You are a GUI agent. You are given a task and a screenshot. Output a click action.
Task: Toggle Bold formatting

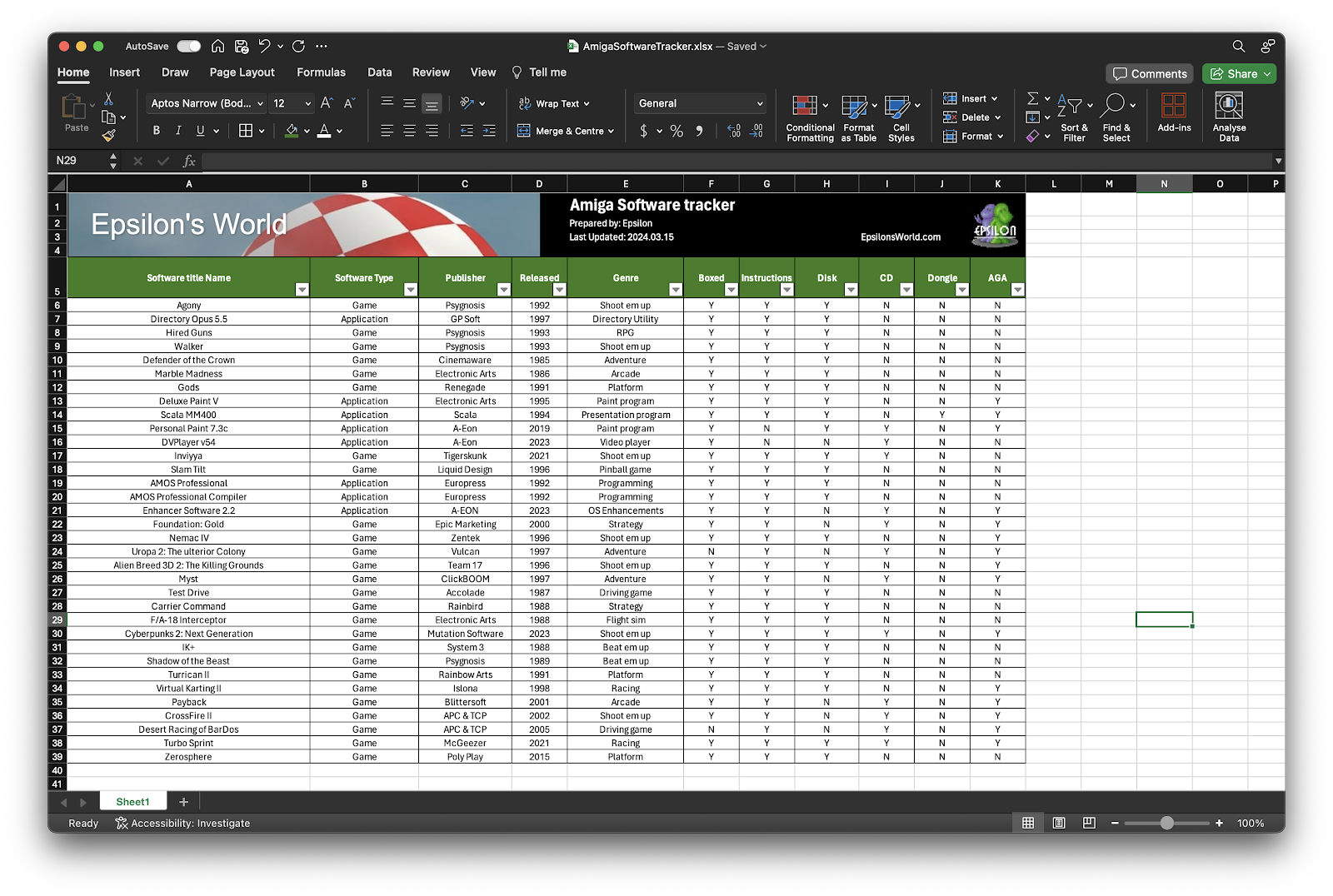point(156,131)
